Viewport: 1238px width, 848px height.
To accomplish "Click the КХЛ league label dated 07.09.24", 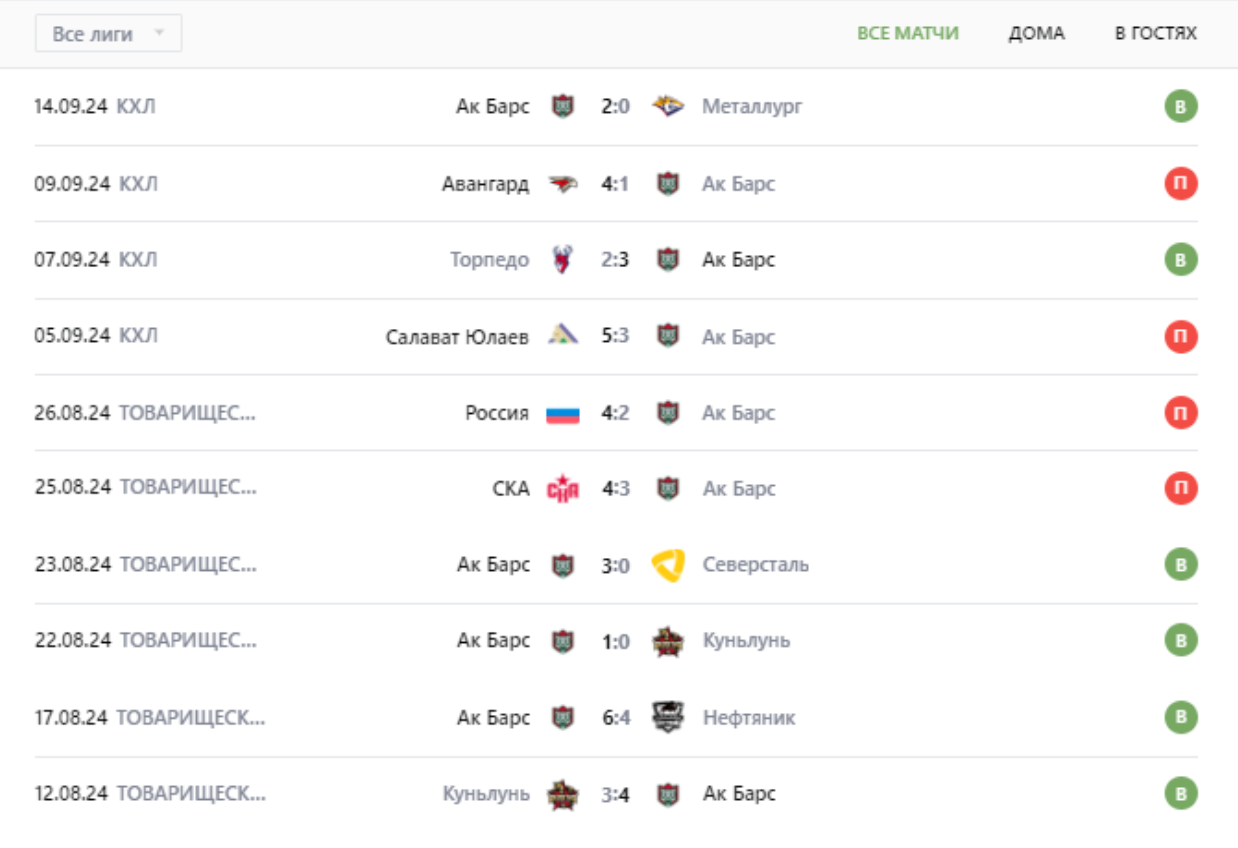I will pyautogui.click(x=138, y=260).
